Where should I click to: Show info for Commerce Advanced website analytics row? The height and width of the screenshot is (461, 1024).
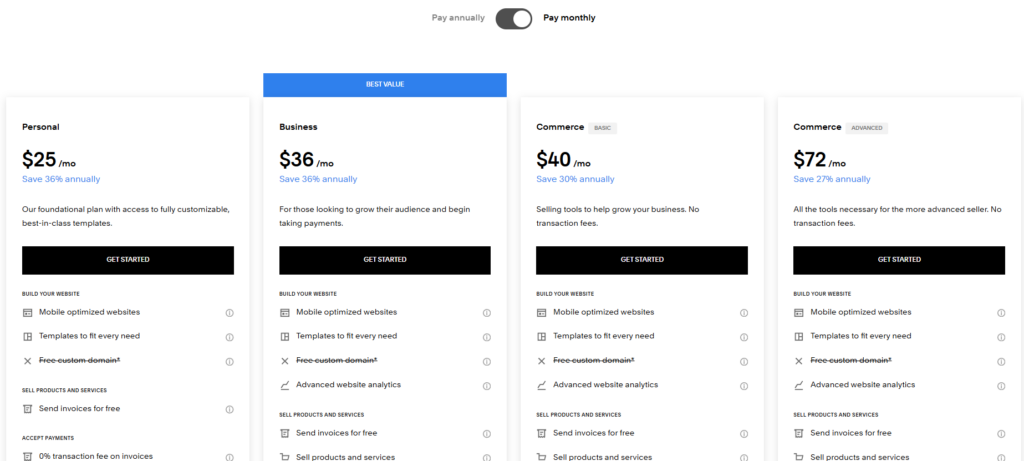[x=1001, y=385]
